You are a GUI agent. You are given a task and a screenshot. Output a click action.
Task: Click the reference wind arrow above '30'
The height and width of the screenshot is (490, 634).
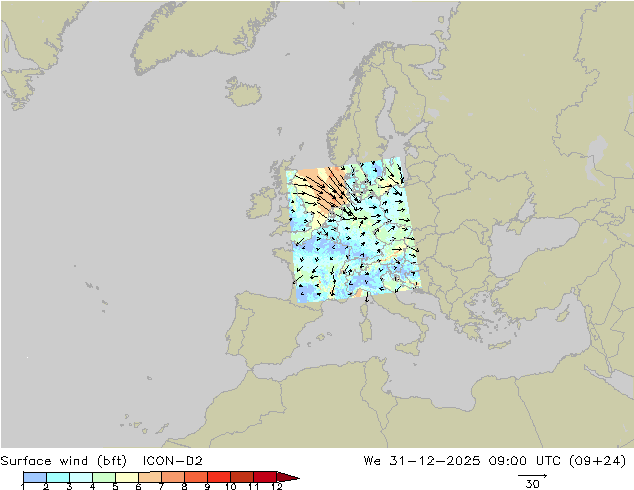pyautogui.click(x=533, y=475)
